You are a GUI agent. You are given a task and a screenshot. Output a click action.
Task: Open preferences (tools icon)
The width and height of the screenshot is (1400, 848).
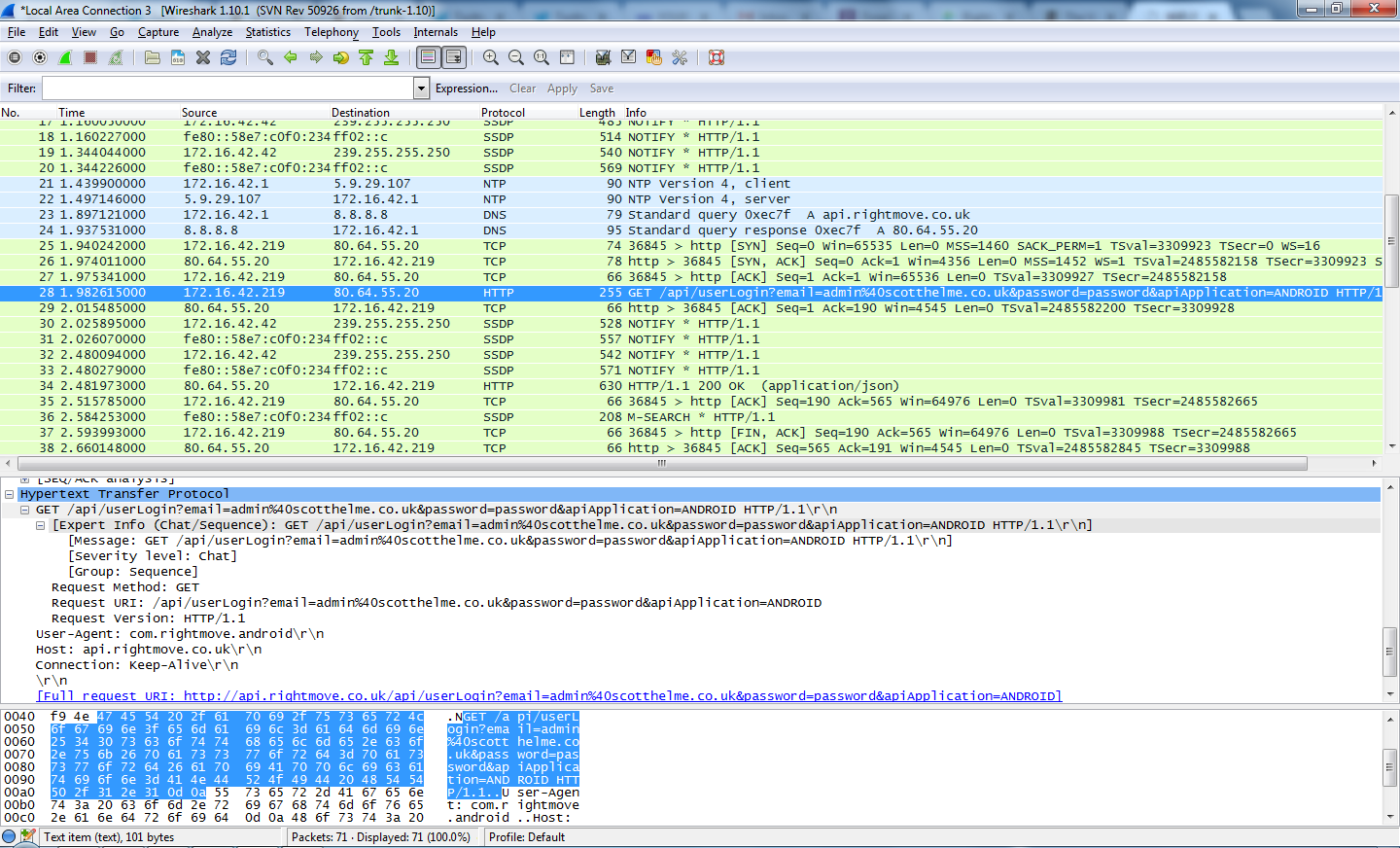click(680, 58)
